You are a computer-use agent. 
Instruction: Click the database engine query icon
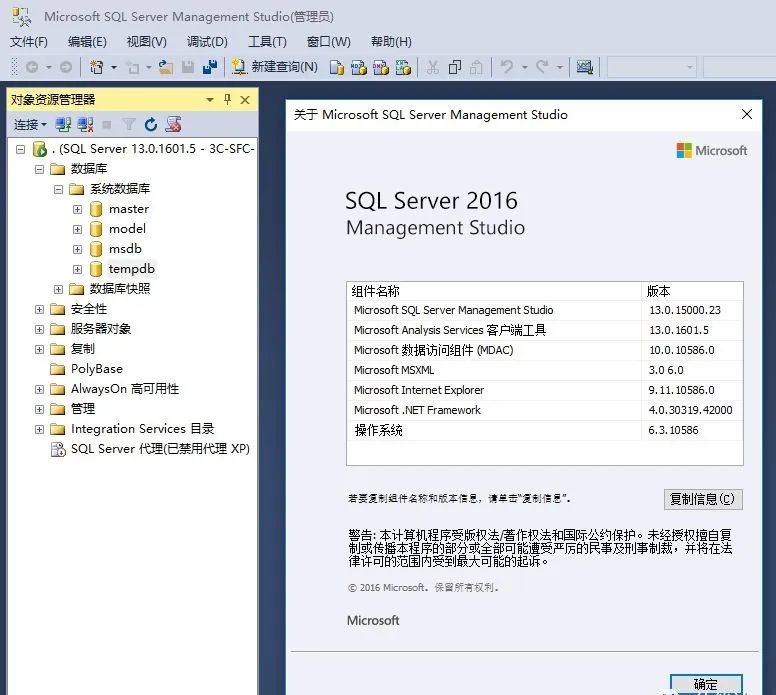[x=337, y=67]
